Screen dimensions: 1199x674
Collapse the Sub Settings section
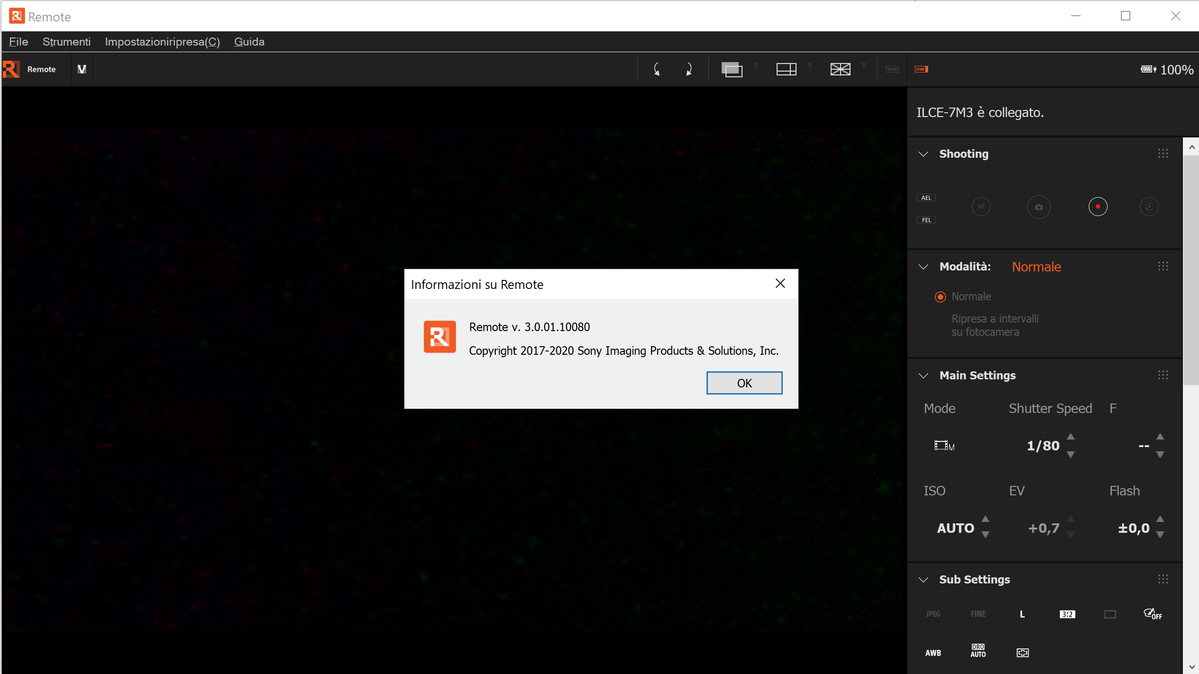coord(922,579)
